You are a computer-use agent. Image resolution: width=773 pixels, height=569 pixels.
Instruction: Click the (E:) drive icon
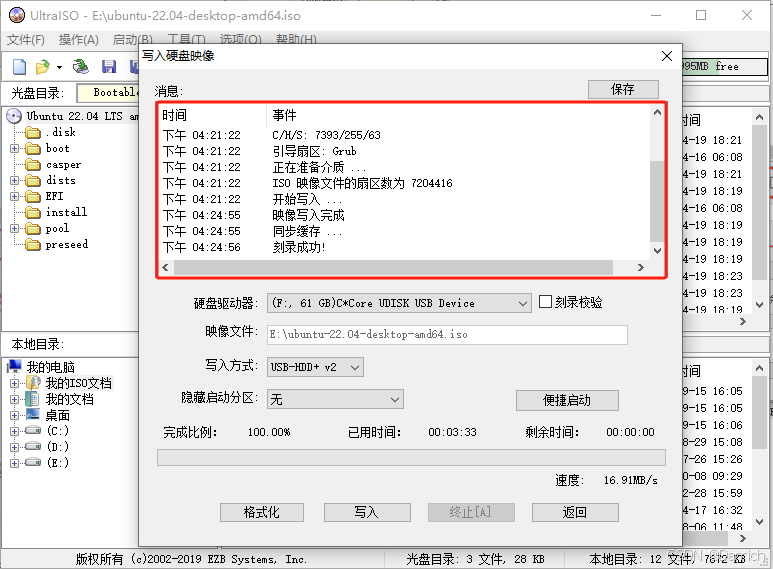(33, 462)
